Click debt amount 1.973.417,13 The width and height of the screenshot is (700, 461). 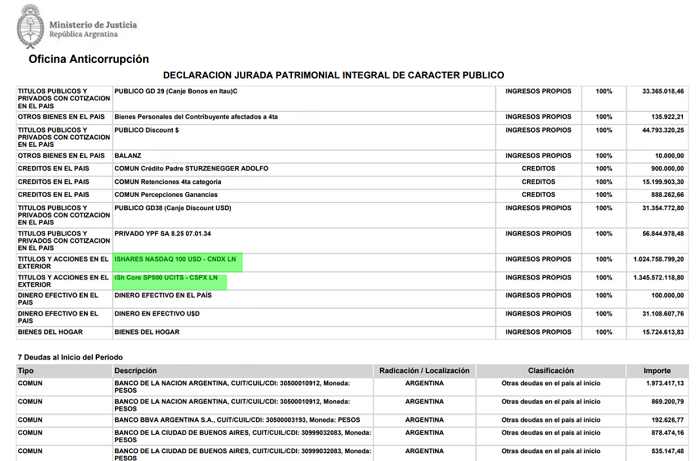665,383
